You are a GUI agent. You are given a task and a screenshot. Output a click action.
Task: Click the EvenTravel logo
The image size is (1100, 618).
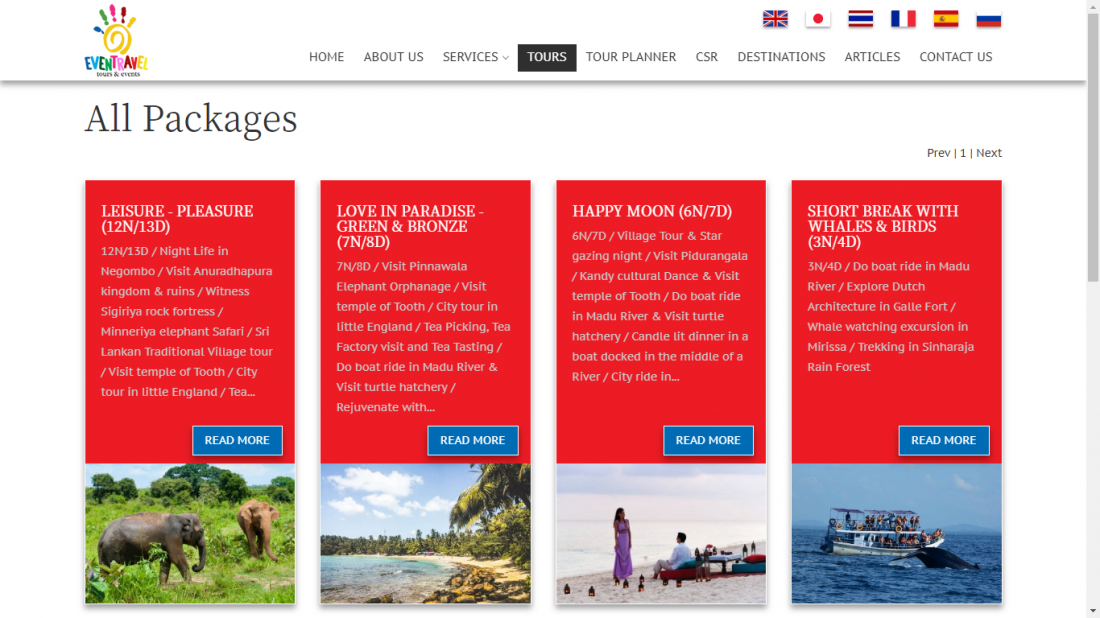click(116, 41)
